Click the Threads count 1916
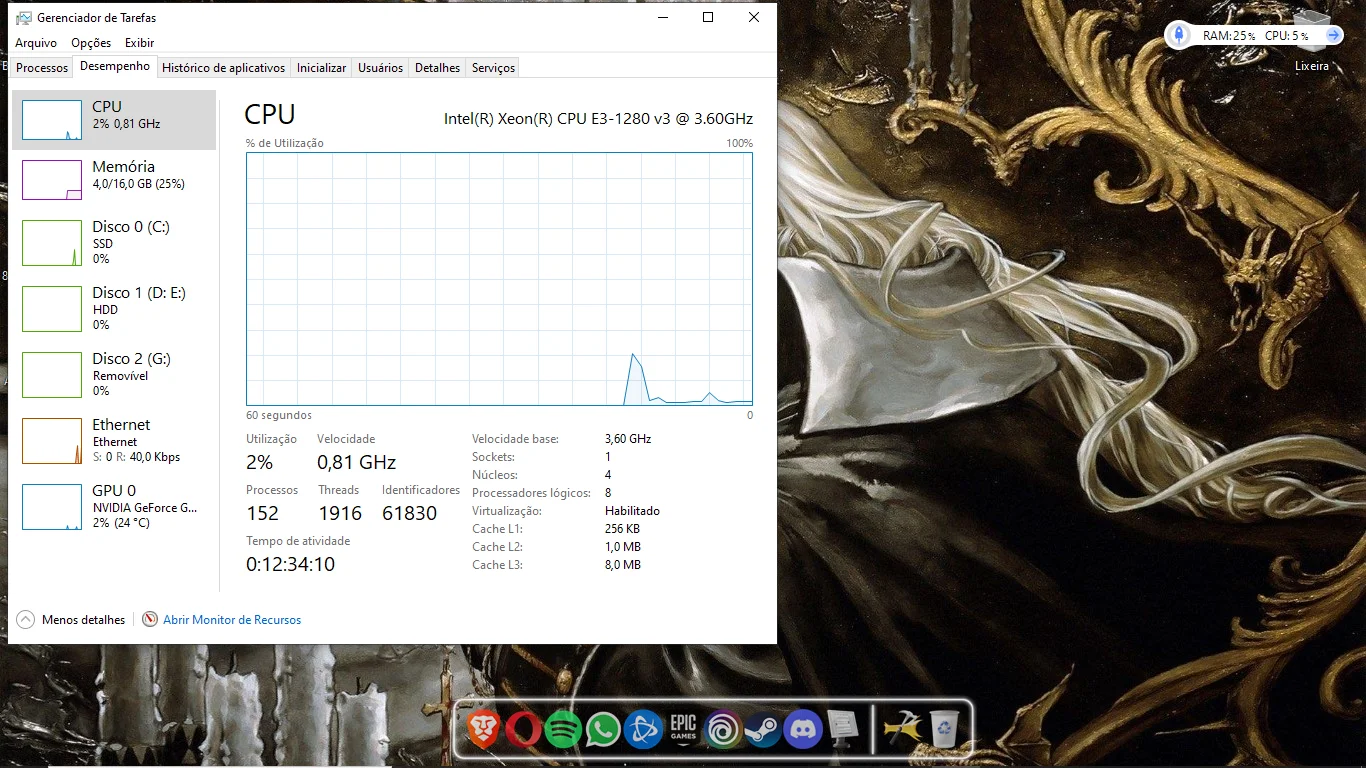 coord(340,513)
